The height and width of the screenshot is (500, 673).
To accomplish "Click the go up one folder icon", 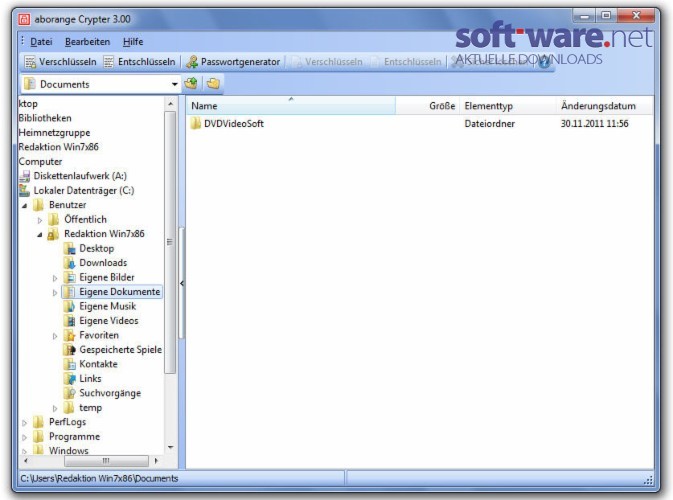I will pos(191,83).
